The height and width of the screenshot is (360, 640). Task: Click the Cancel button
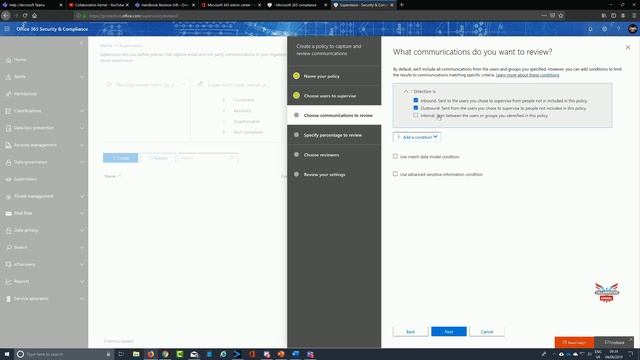[487, 331]
